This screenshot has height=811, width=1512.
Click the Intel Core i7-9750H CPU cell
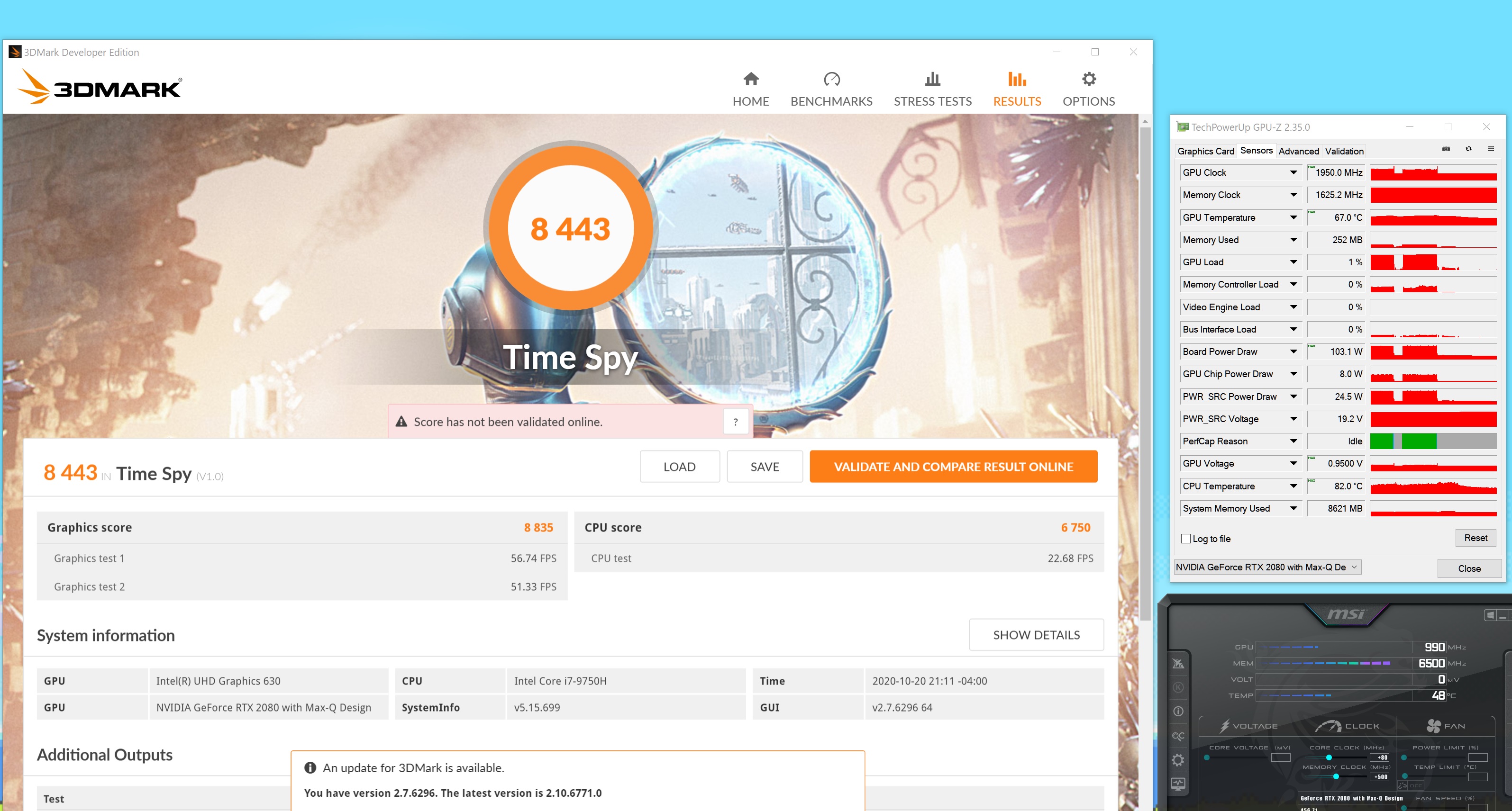pos(626,681)
